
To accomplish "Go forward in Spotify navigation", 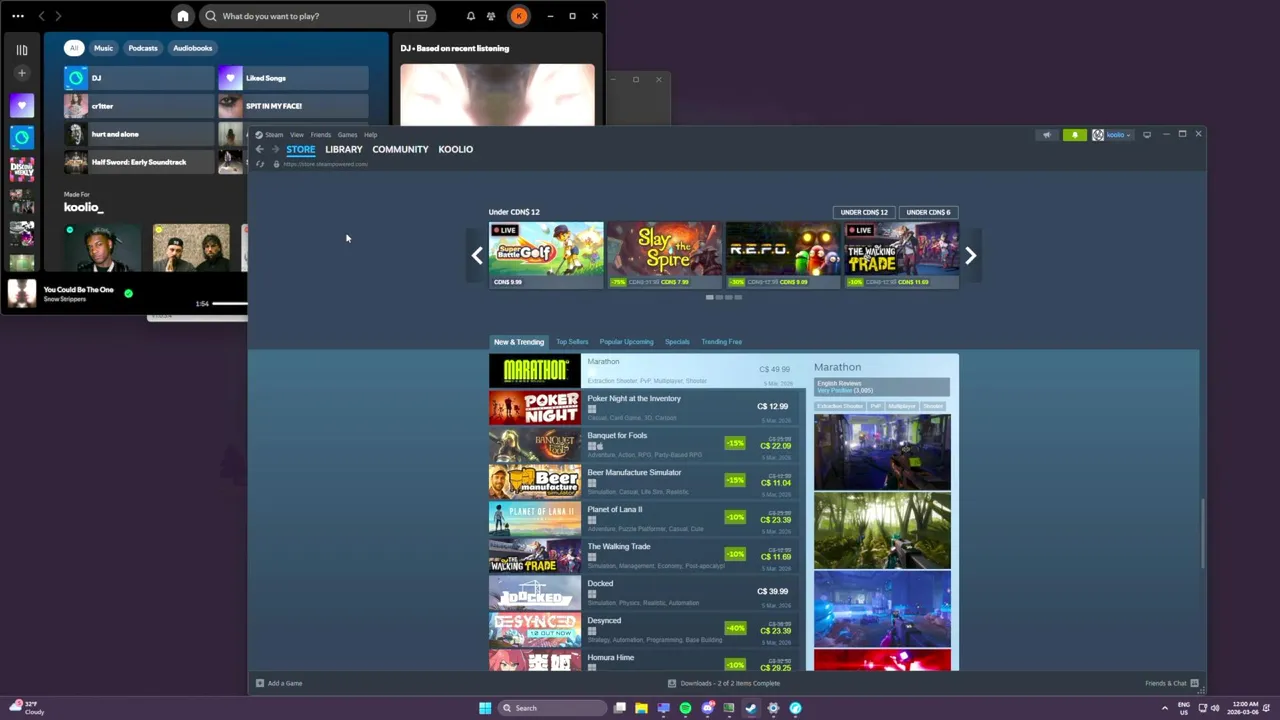I will pyautogui.click(x=58, y=16).
